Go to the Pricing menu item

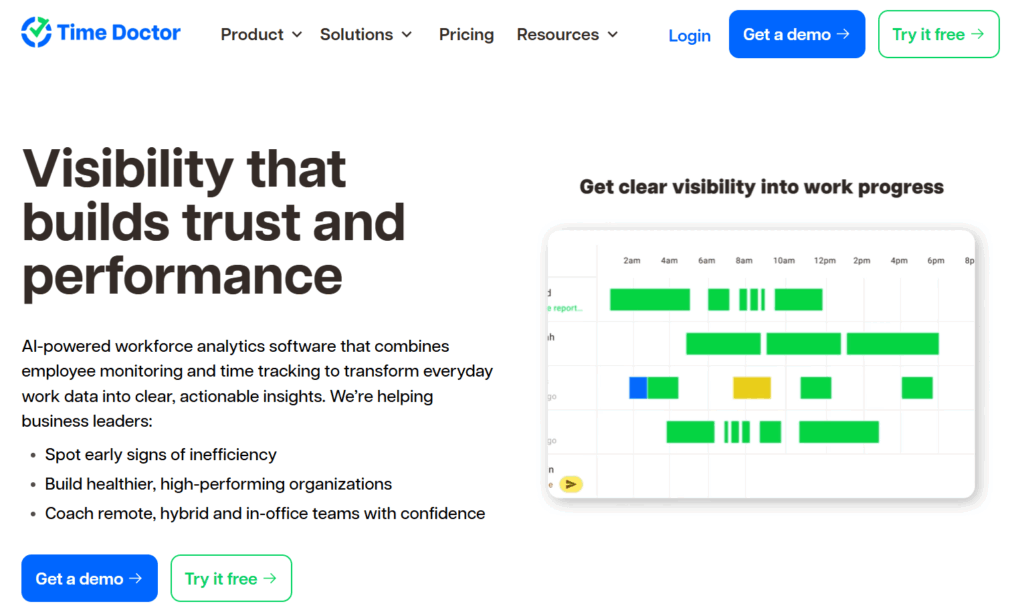click(466, 34)
